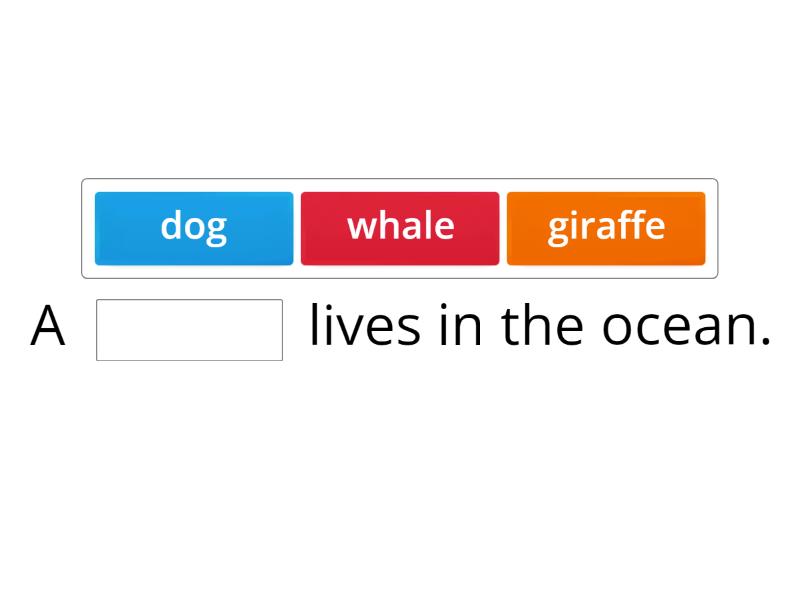Image resolution: width=800 pixels, height=600 pixels.
Task: Click the letter "A" starting the sentence
Action: click(47, 328)
